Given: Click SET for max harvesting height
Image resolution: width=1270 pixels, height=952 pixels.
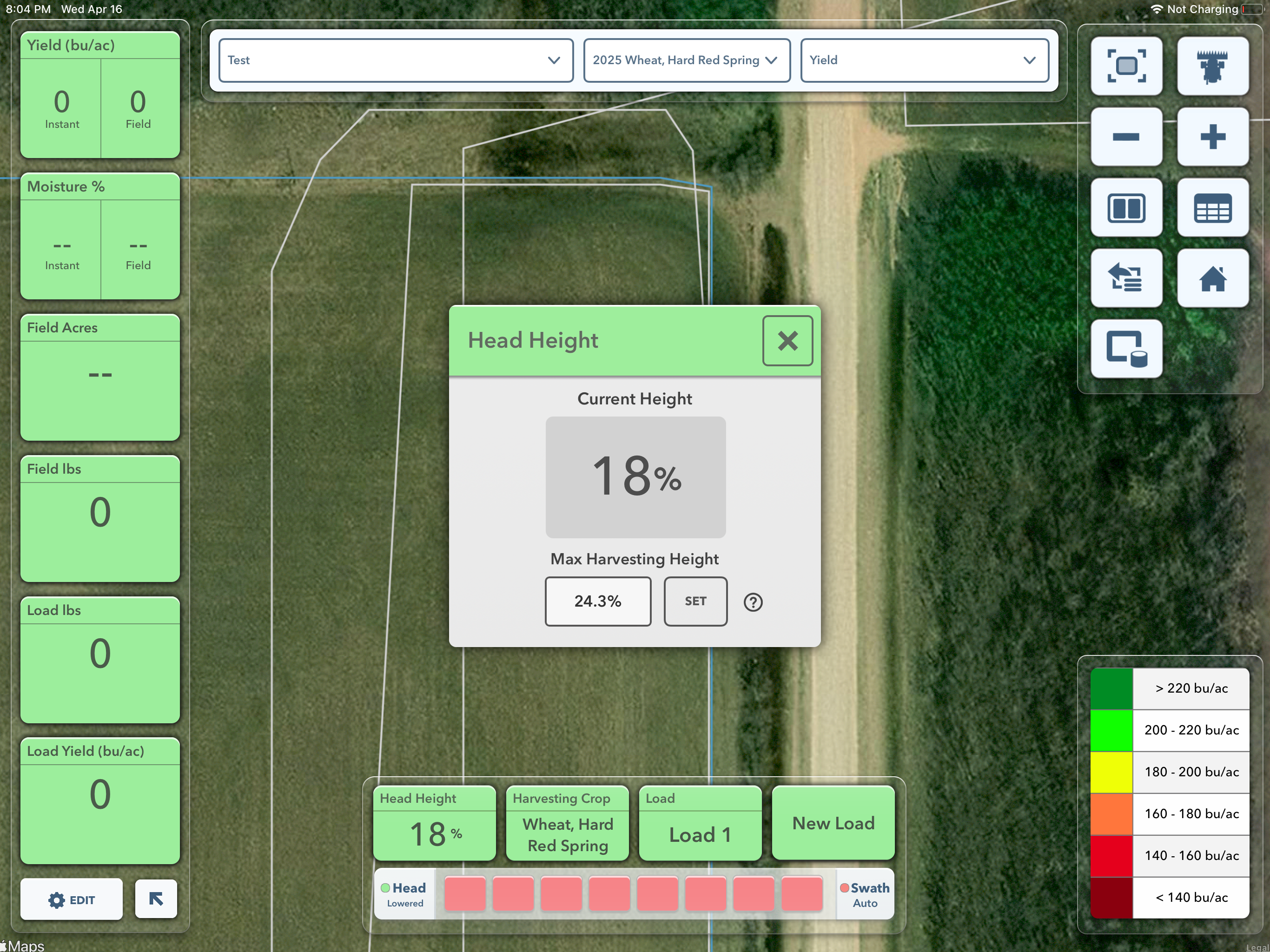Looking at the screenshot, I should pos(695,601).
